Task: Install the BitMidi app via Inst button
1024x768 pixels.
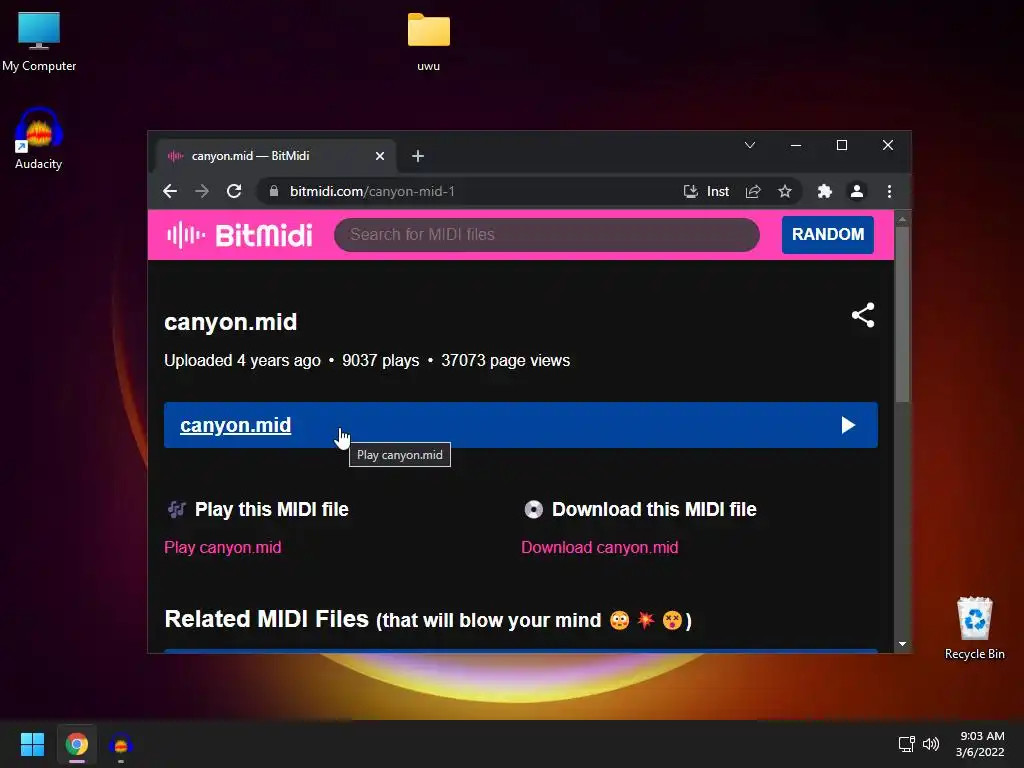Action: click(x=706, y=191)
